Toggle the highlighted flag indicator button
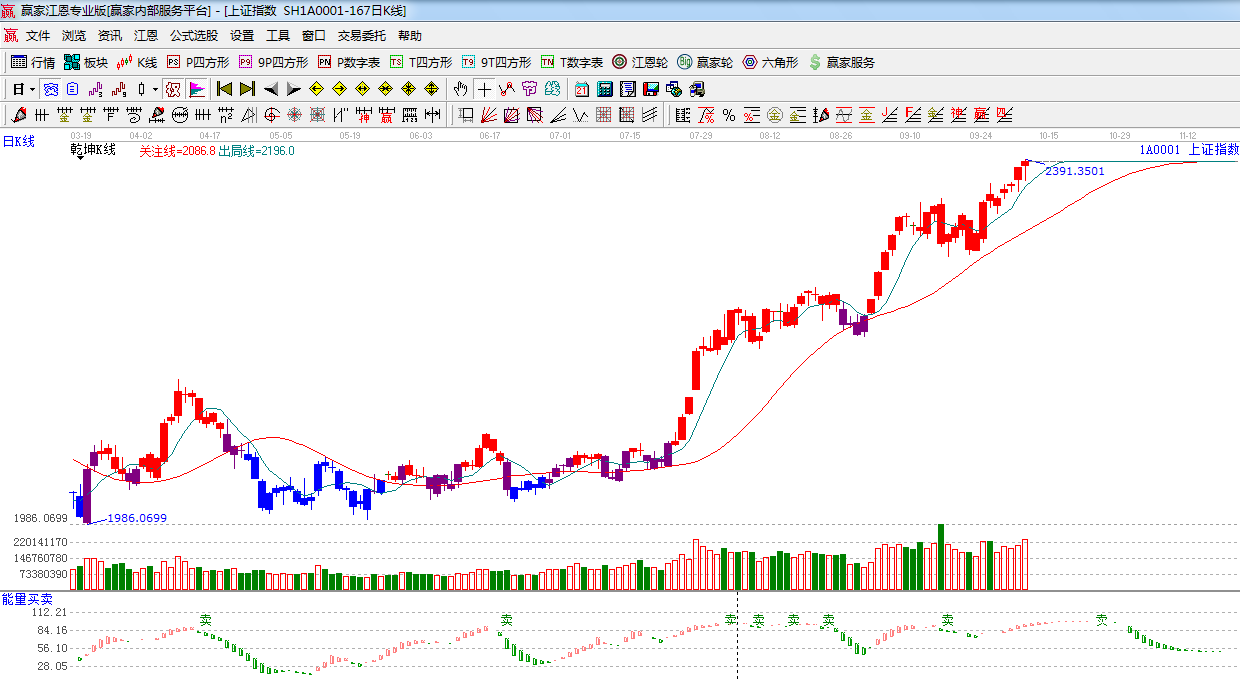This screenshot has height=682, width=1240. click(x=196, y=89)
